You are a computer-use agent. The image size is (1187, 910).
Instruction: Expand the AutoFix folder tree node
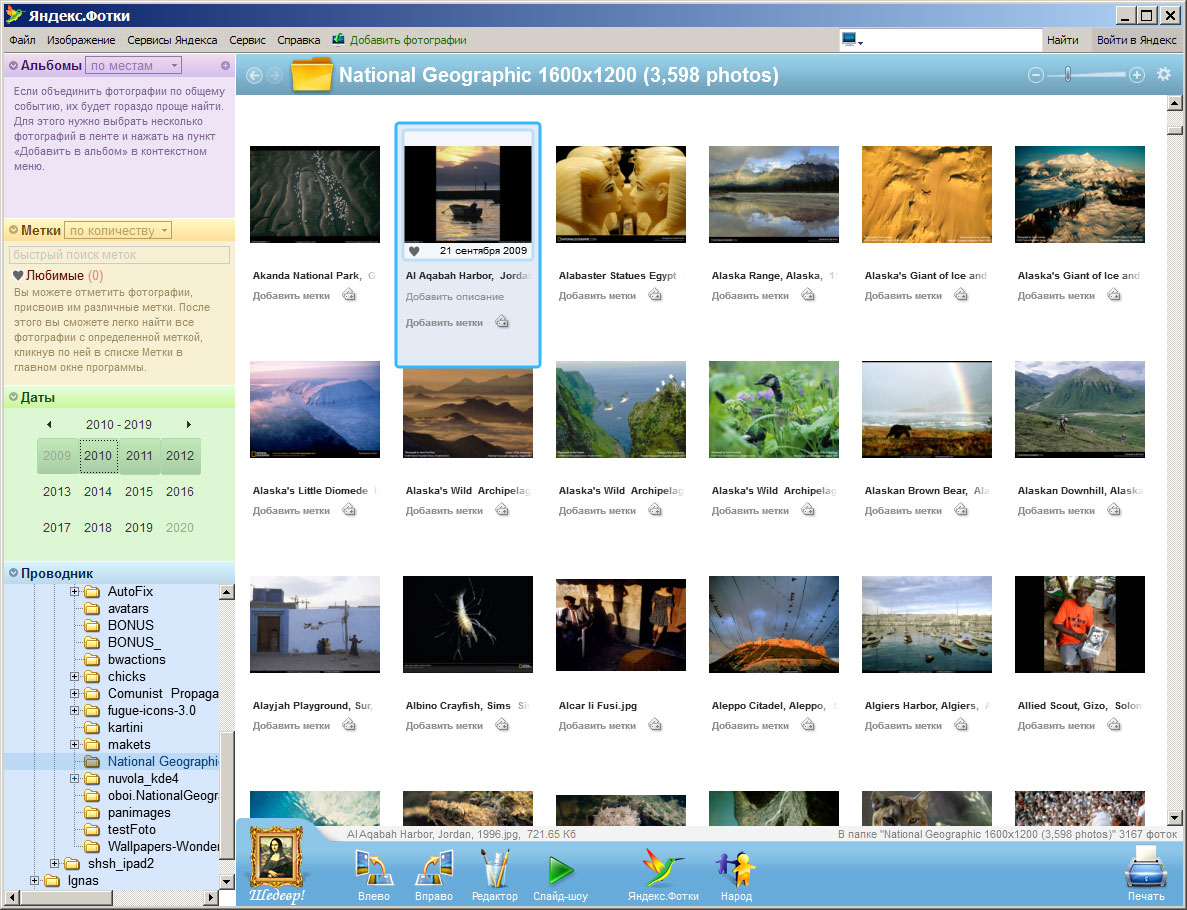(x=74, y=592)
